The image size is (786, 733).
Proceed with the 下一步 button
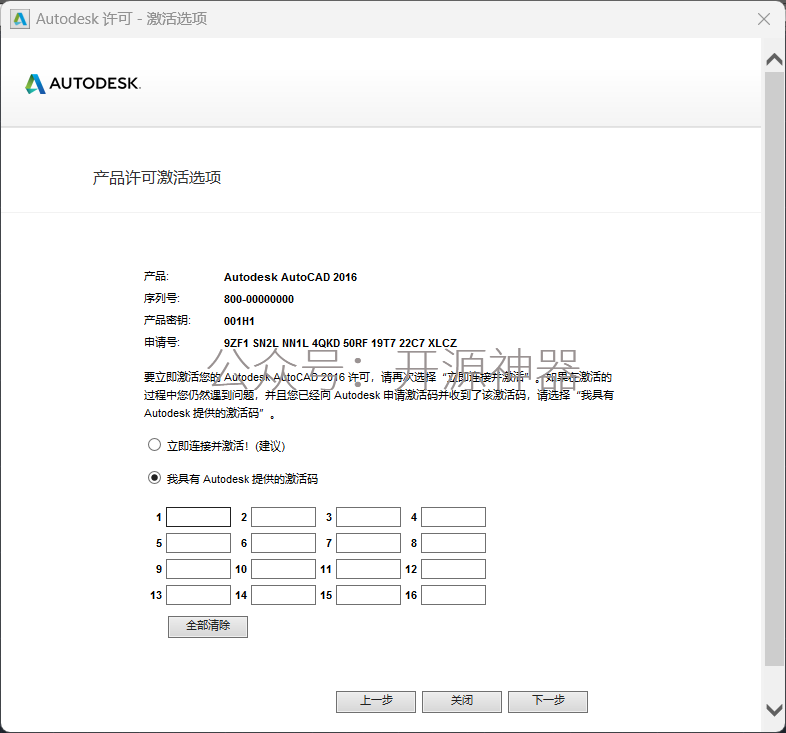tap(548, 701)
